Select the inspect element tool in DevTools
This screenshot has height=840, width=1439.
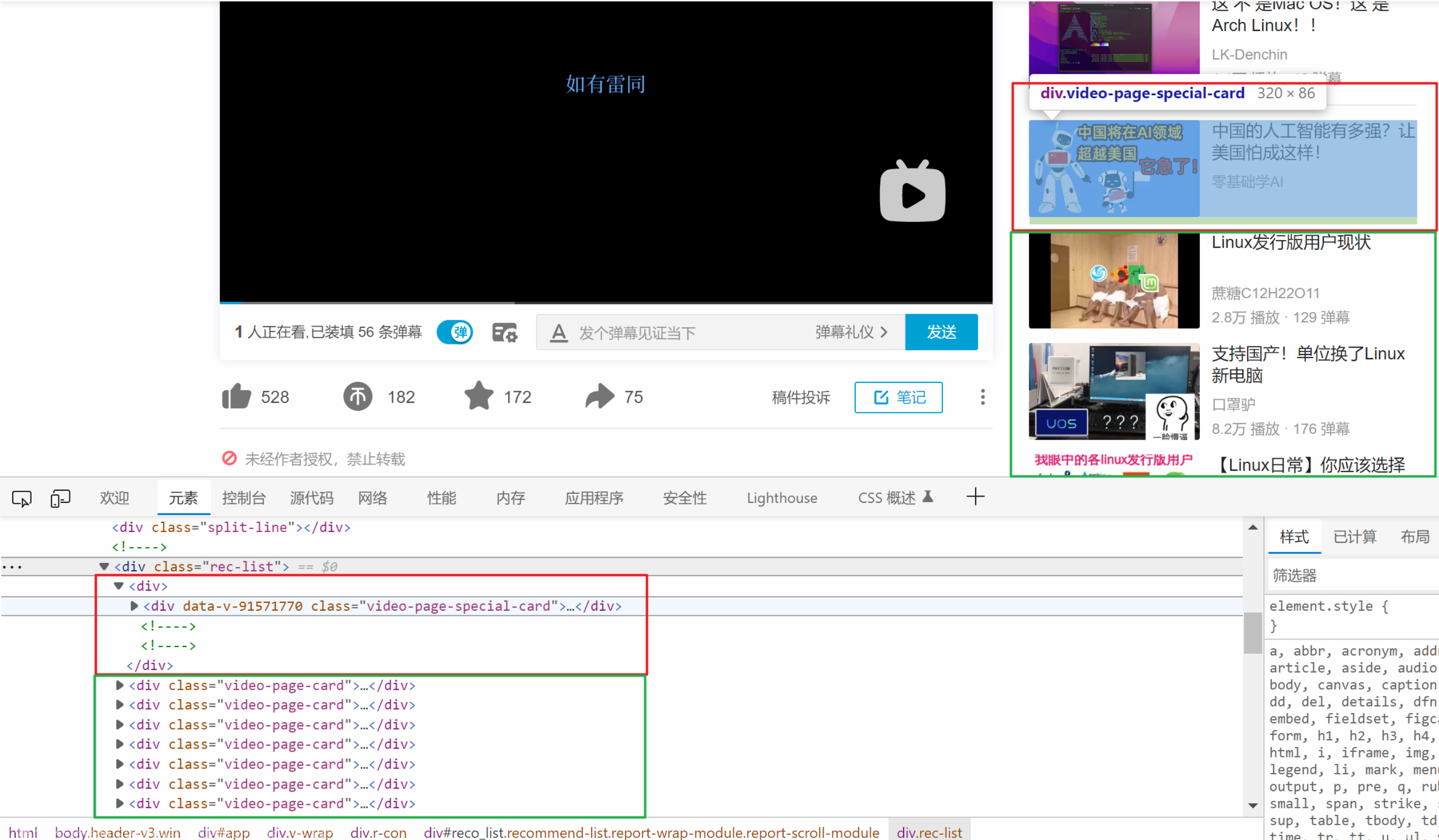(21, 498)
